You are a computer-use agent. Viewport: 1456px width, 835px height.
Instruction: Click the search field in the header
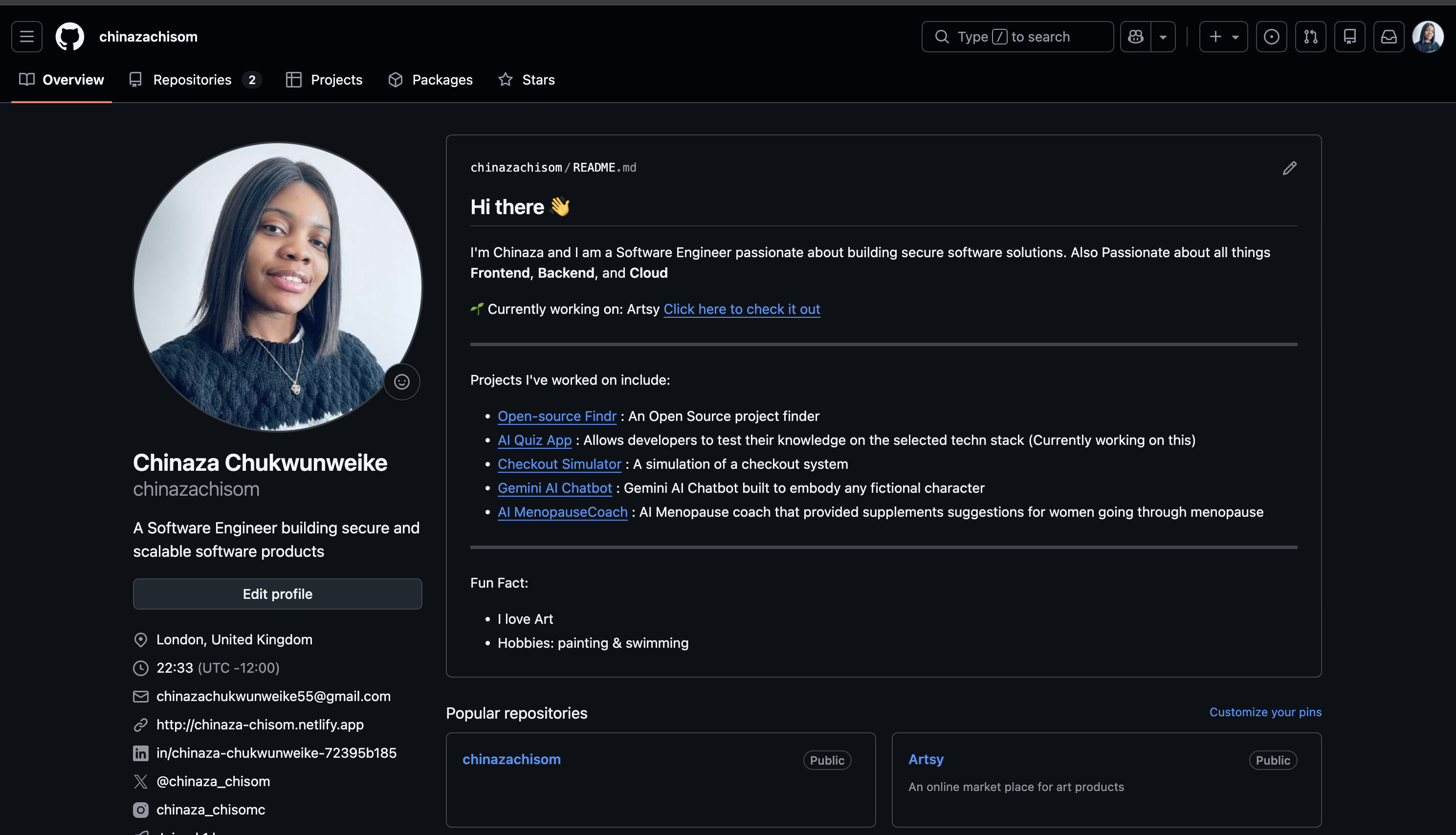pyautogui.click(x=1017, y=36)
